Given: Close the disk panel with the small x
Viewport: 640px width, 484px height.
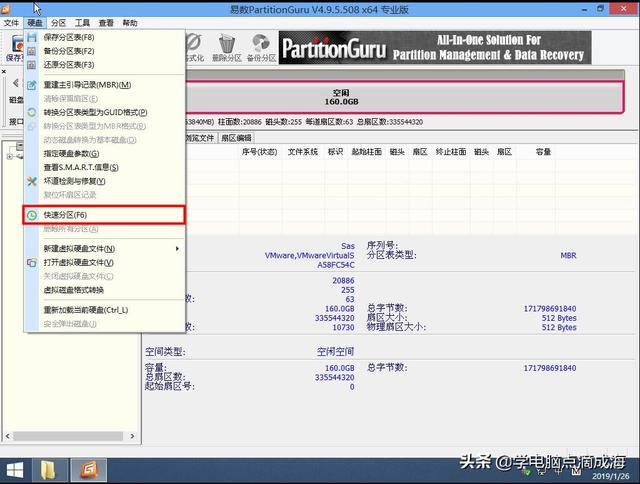Looking at the screenshot, I should [x=4, y=71].
